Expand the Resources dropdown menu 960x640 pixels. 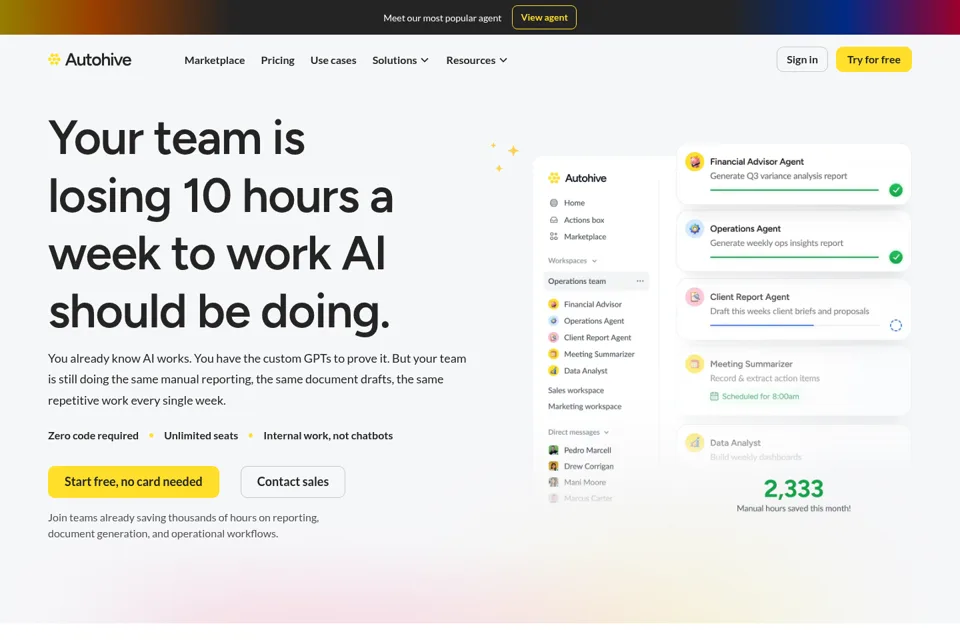(x=476, y=60)
